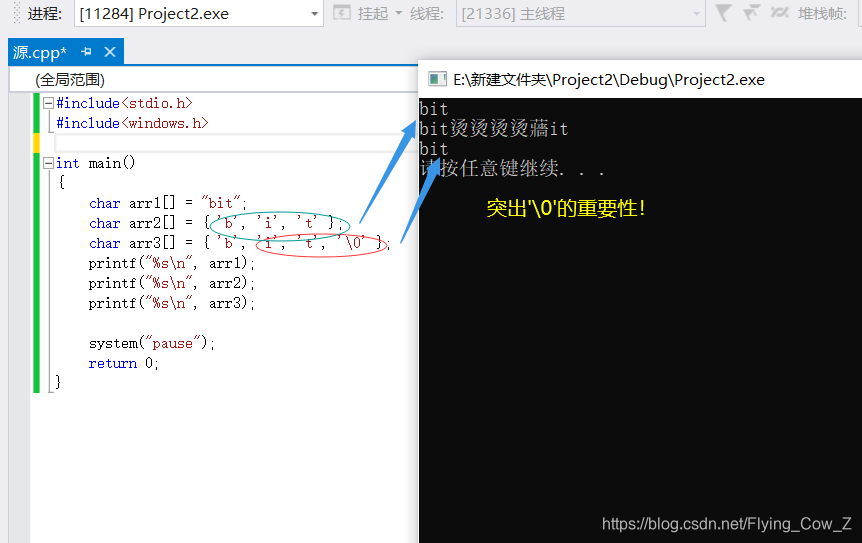Click the console title bar path Project2.exe
Image resolution: width=862 pixels, height=543 pixels.
(x=609, y=80)
